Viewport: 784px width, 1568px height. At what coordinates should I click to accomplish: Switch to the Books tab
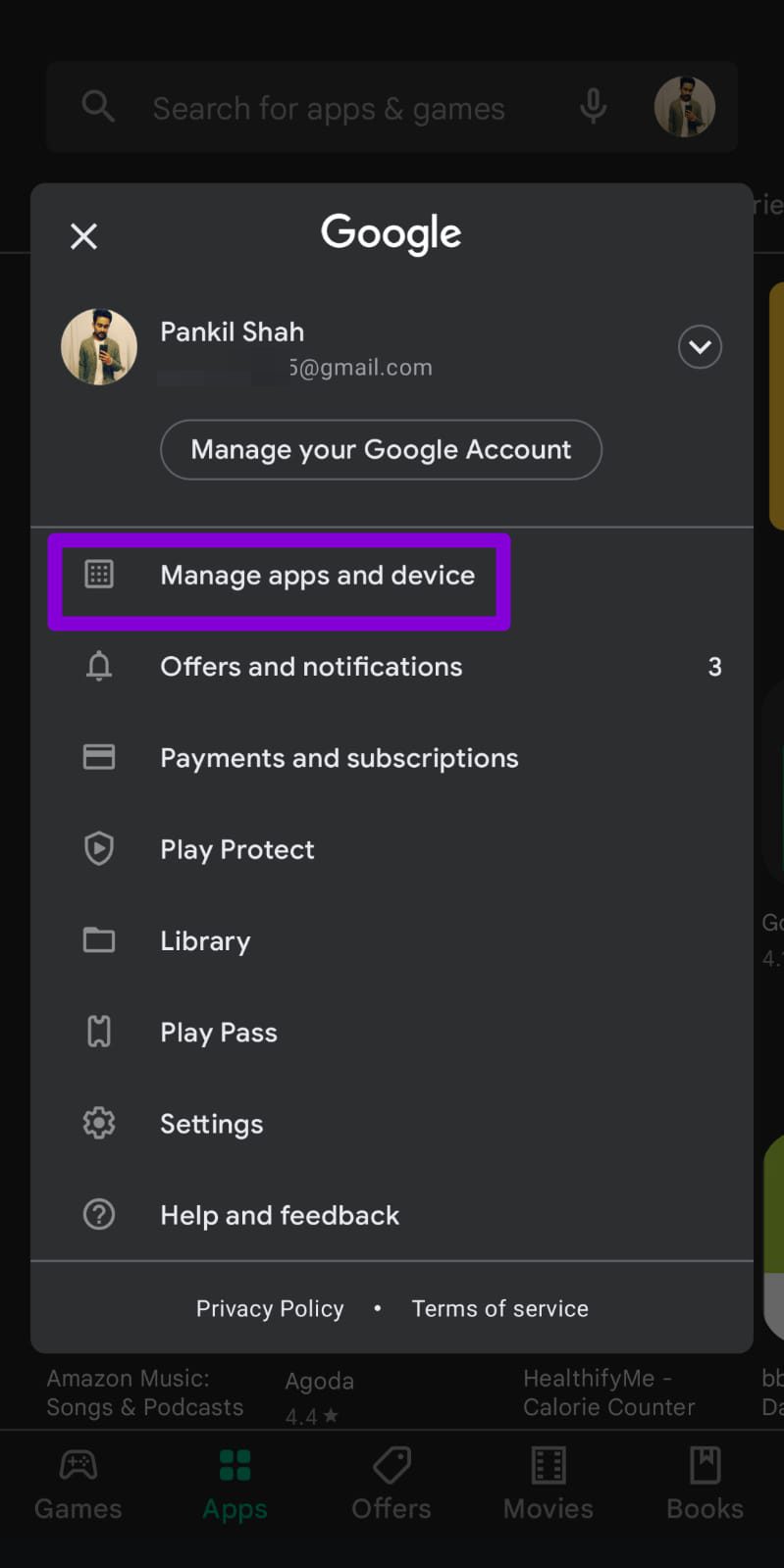coord(705,1485)
